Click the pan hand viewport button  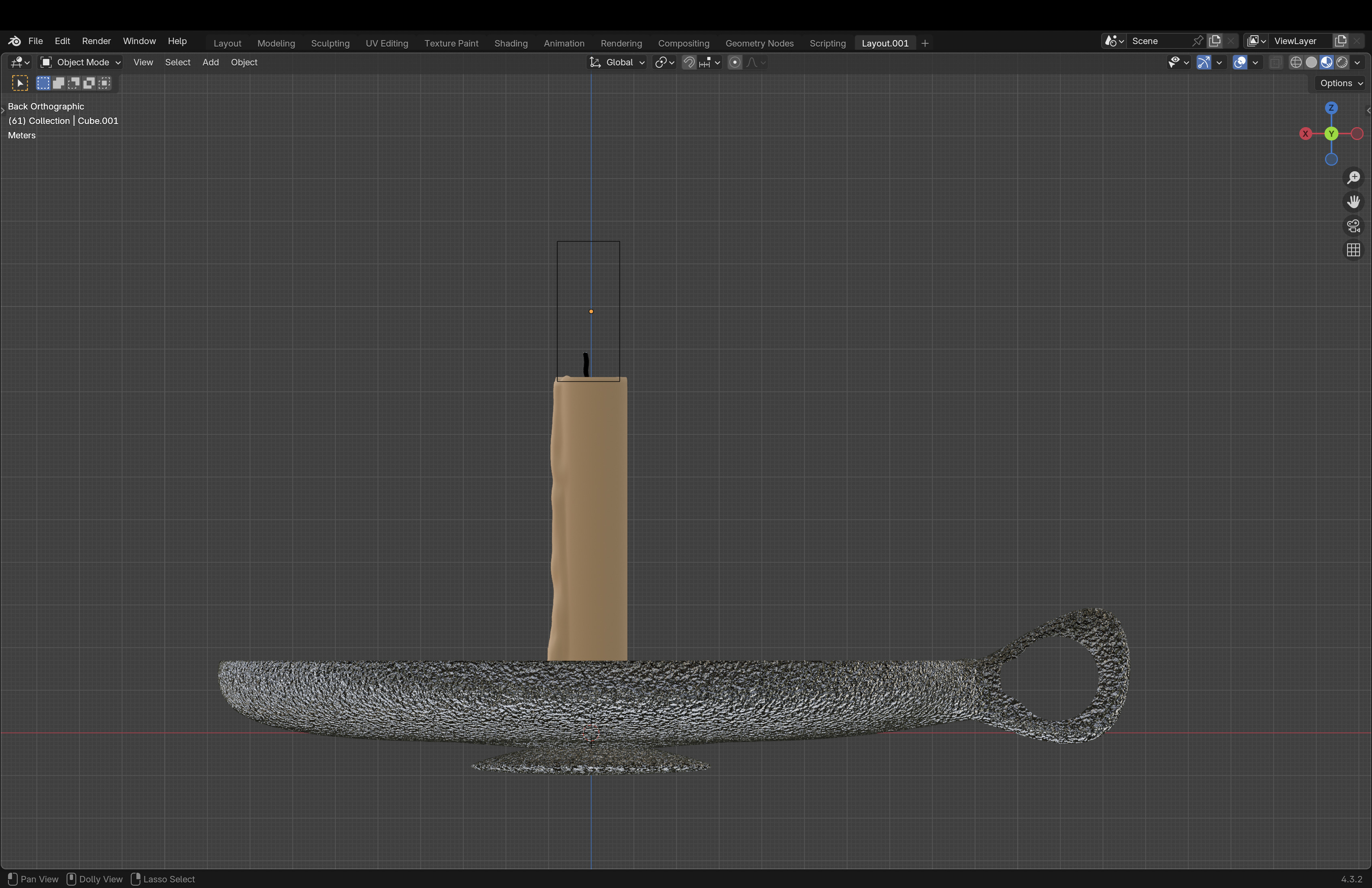1353,202
